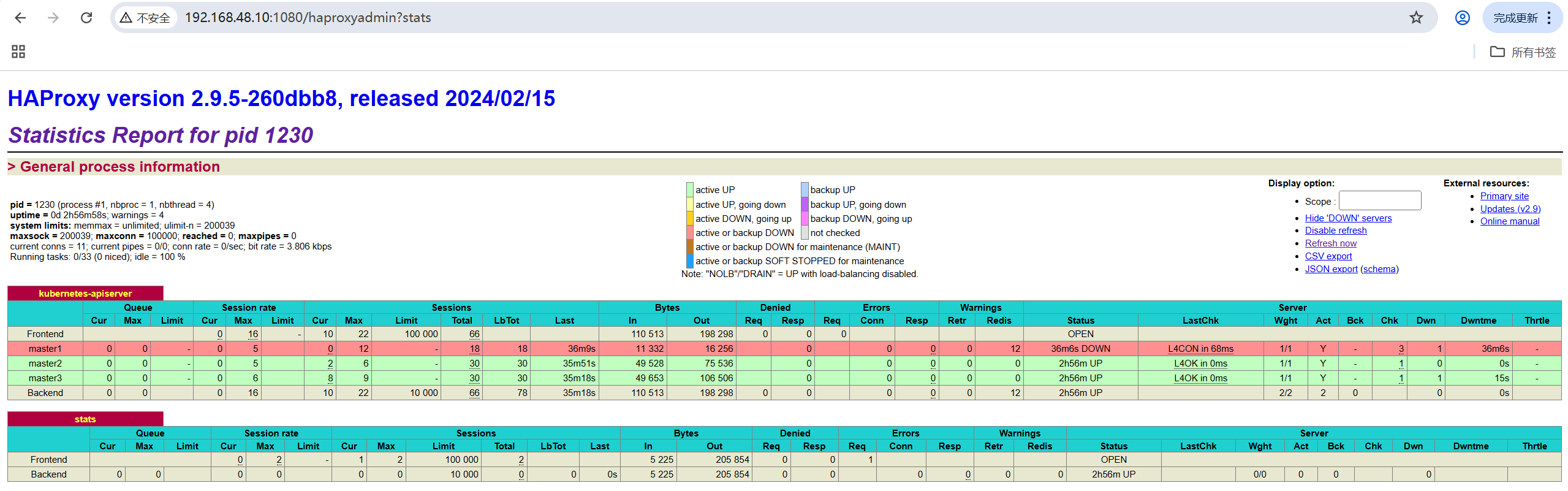Click Disable refresh link
This screenshot has height=491, width=1568.
[x=1336, y=230]
